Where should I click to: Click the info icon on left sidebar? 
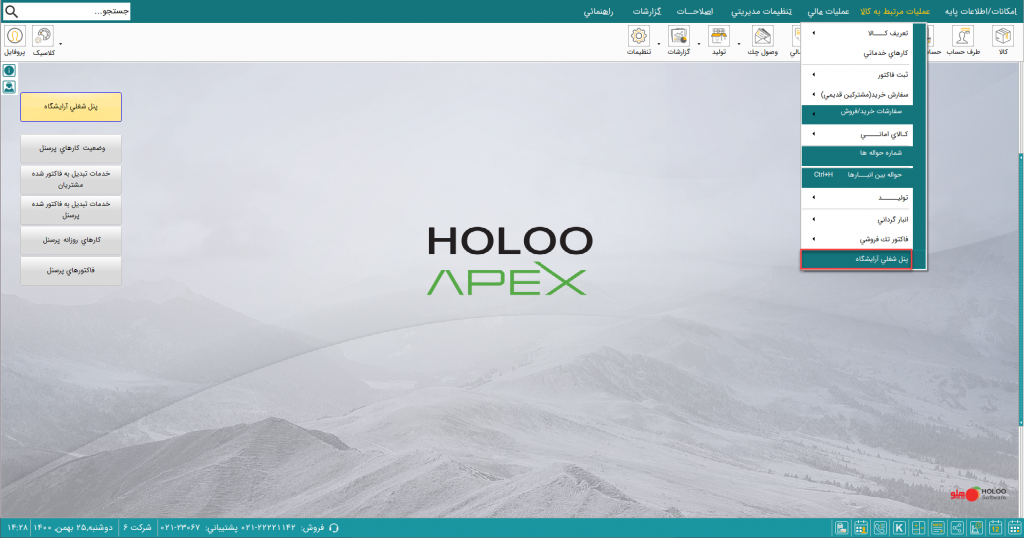click(x=9, y=71)
